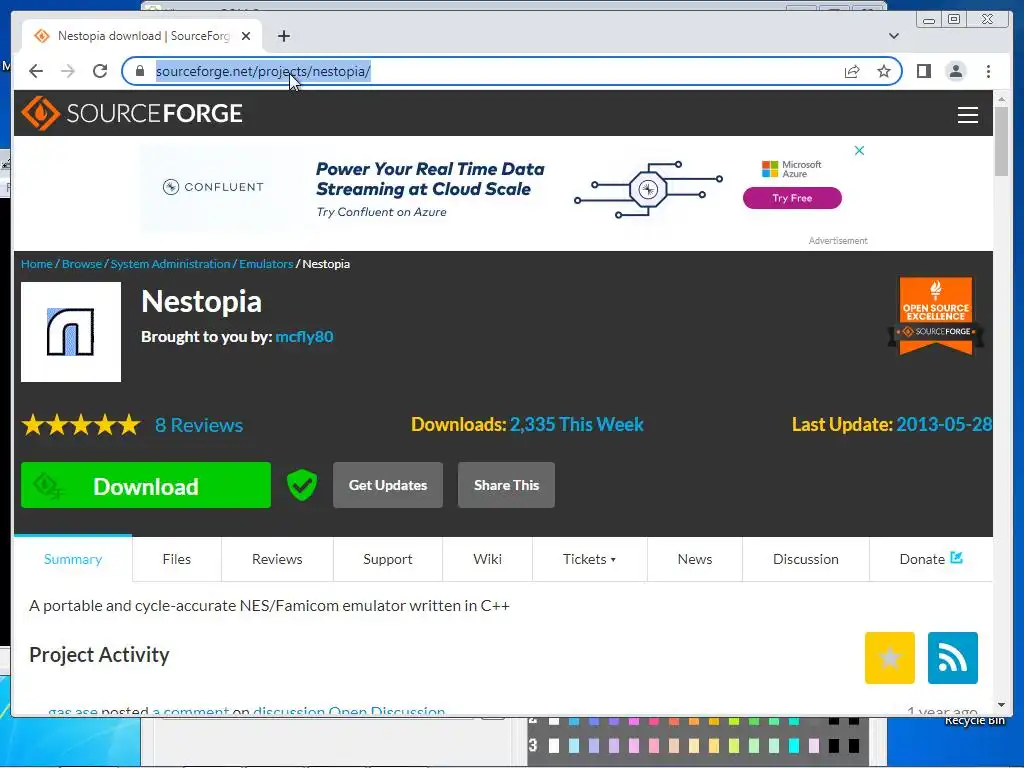Switch to the Reviews tab
The height and width of the screenshot is (768, 1024).
pyautogui.click(x=277, y=559)
